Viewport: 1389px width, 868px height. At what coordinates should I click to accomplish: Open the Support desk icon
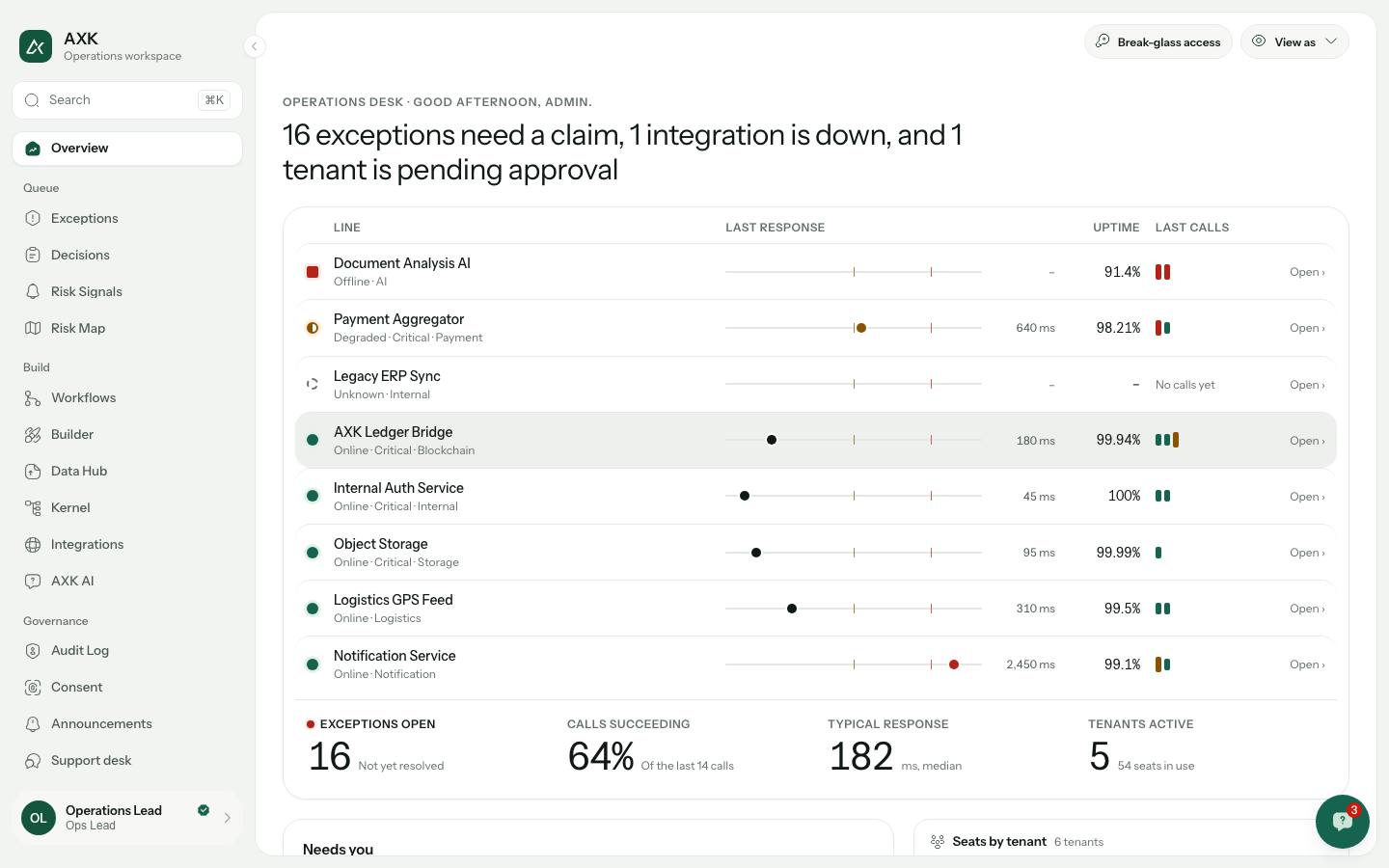pyautogui.click(x=33, y=761)
